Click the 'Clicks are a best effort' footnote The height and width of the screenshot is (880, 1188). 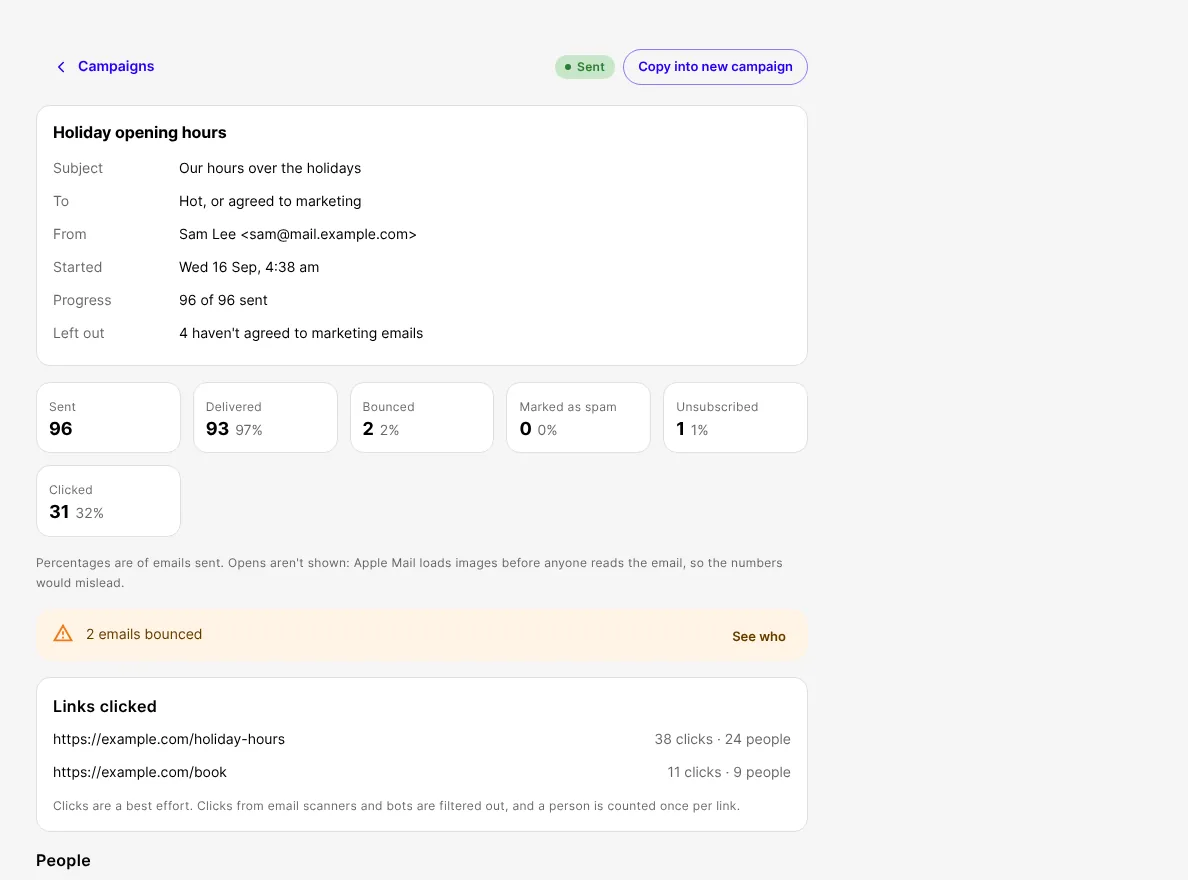tap(396, 806)
